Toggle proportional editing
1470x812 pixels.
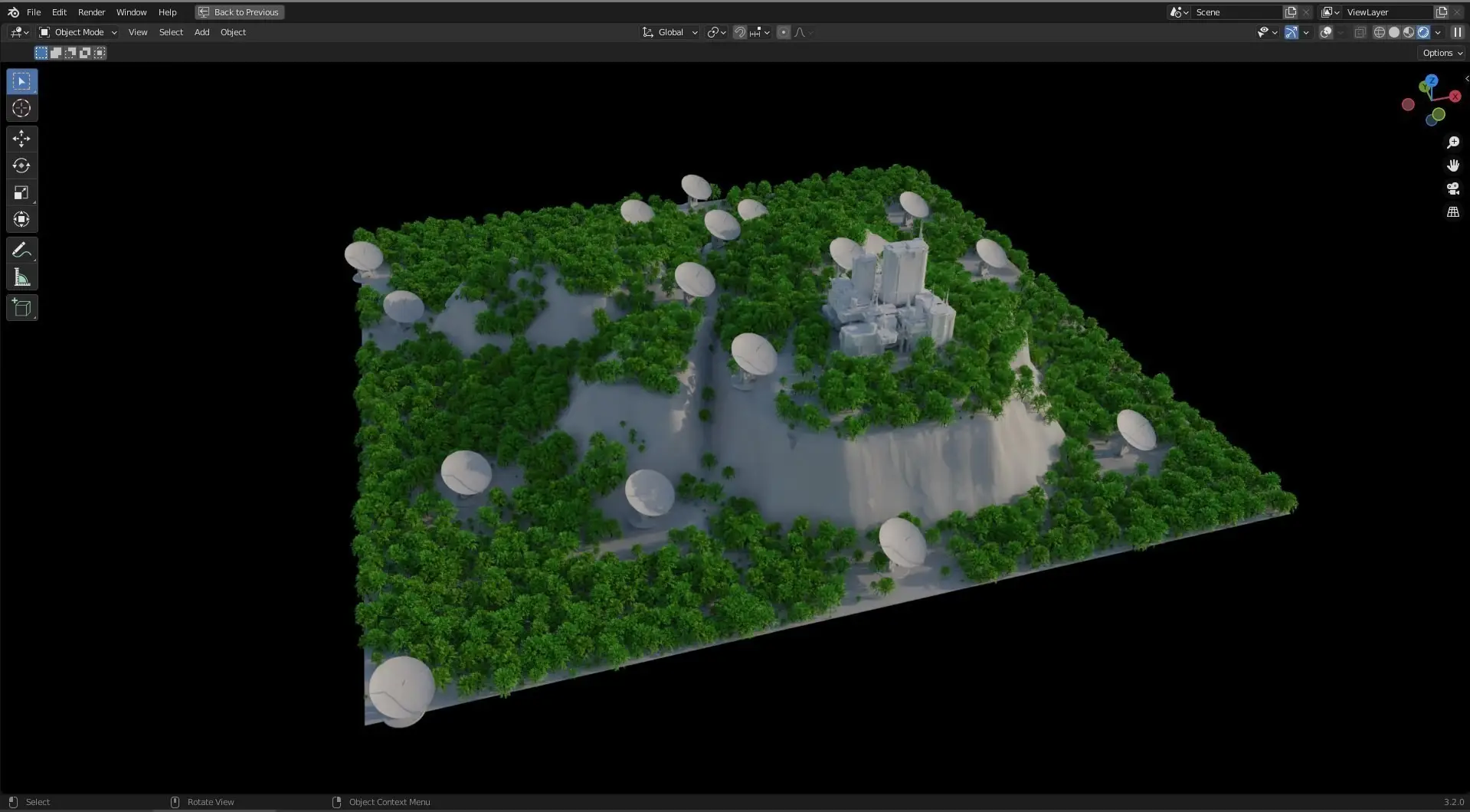[x=783, y=32]
